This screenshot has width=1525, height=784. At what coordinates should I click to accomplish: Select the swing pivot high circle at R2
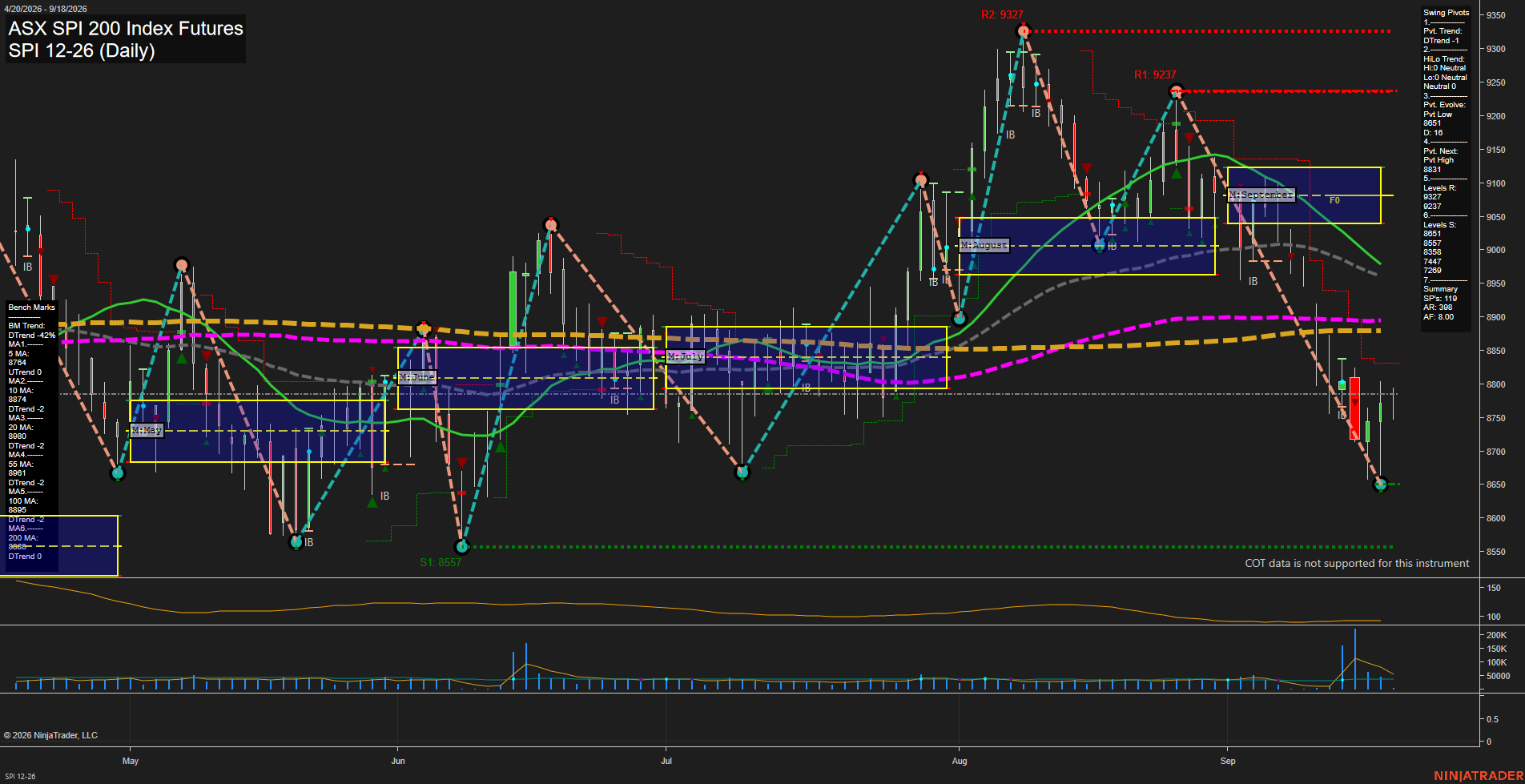tap(1023, 31)
